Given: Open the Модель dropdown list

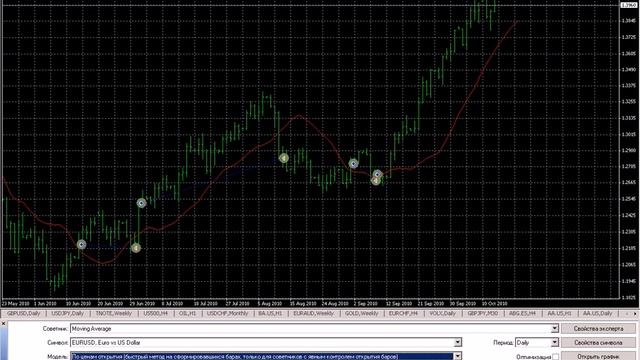Looking at the screenshot, I should click(x=458, y=356).
